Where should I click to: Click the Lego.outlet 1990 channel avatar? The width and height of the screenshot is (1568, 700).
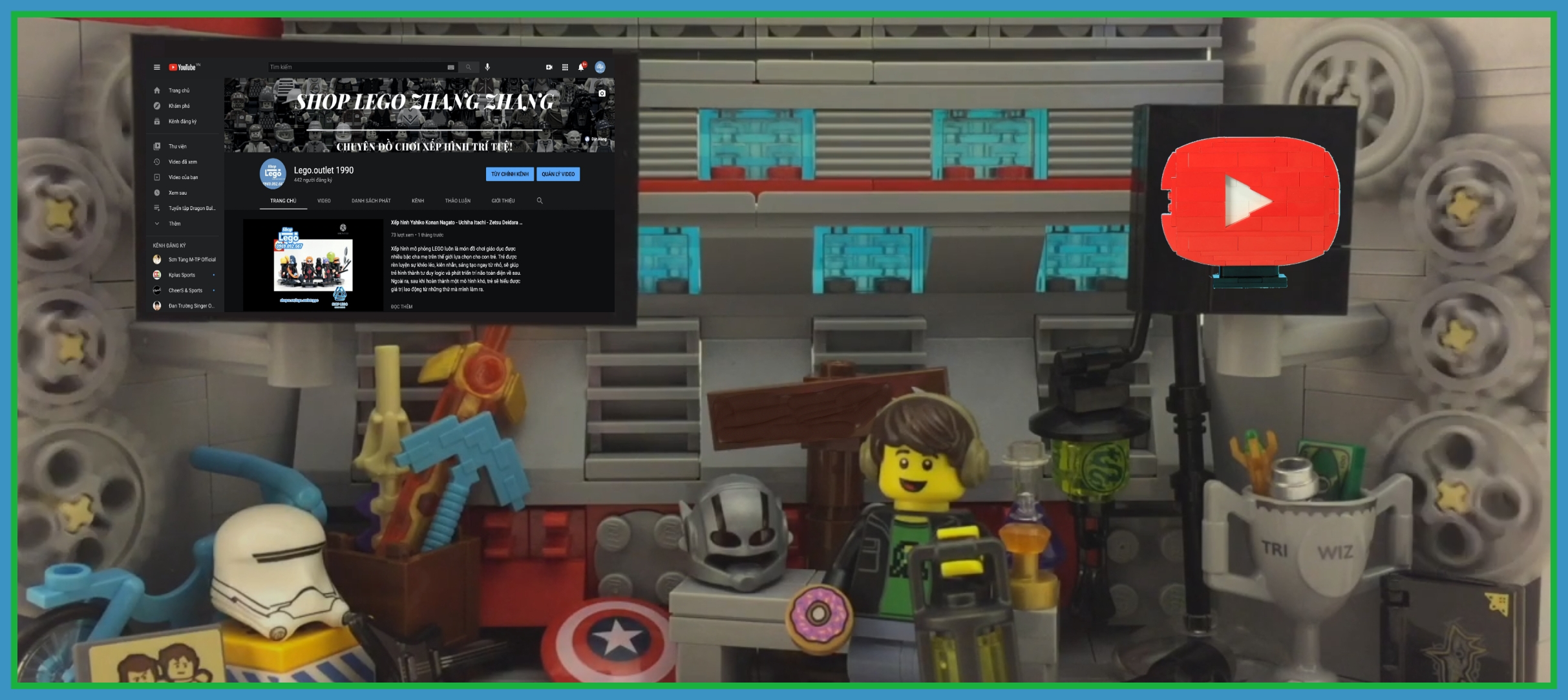273,173
